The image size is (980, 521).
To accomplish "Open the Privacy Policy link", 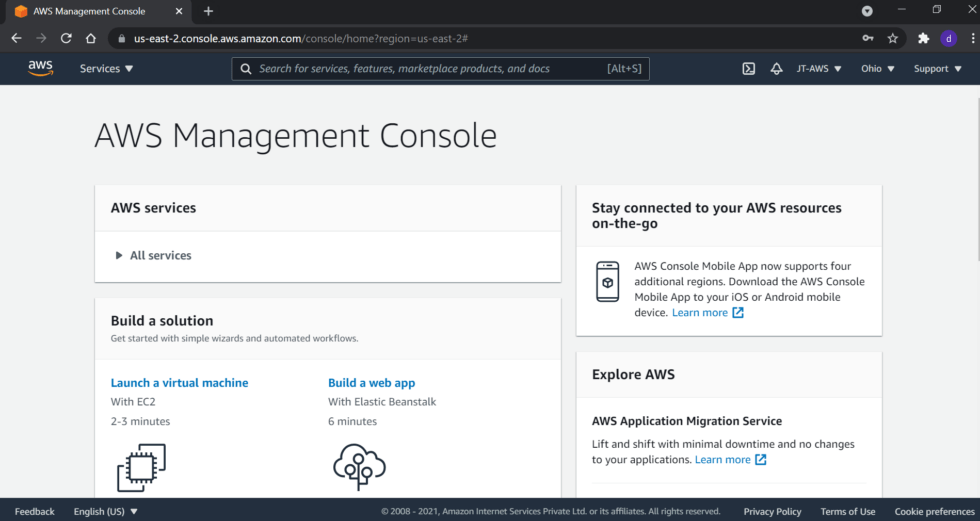I will [772, 511].
